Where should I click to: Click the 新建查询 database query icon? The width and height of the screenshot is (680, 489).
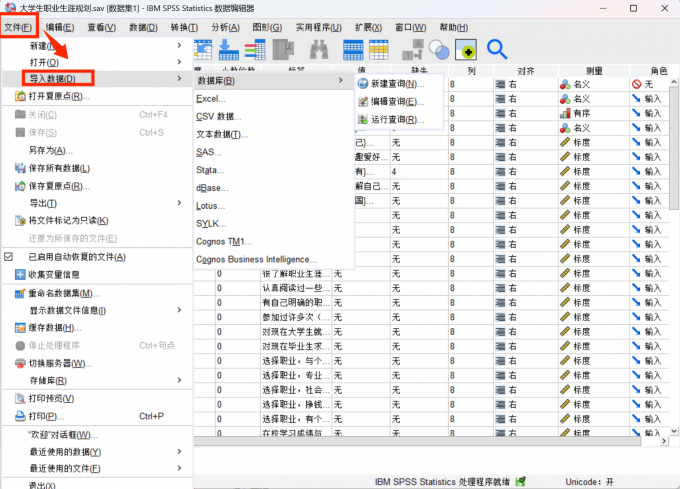coord(362,83)
